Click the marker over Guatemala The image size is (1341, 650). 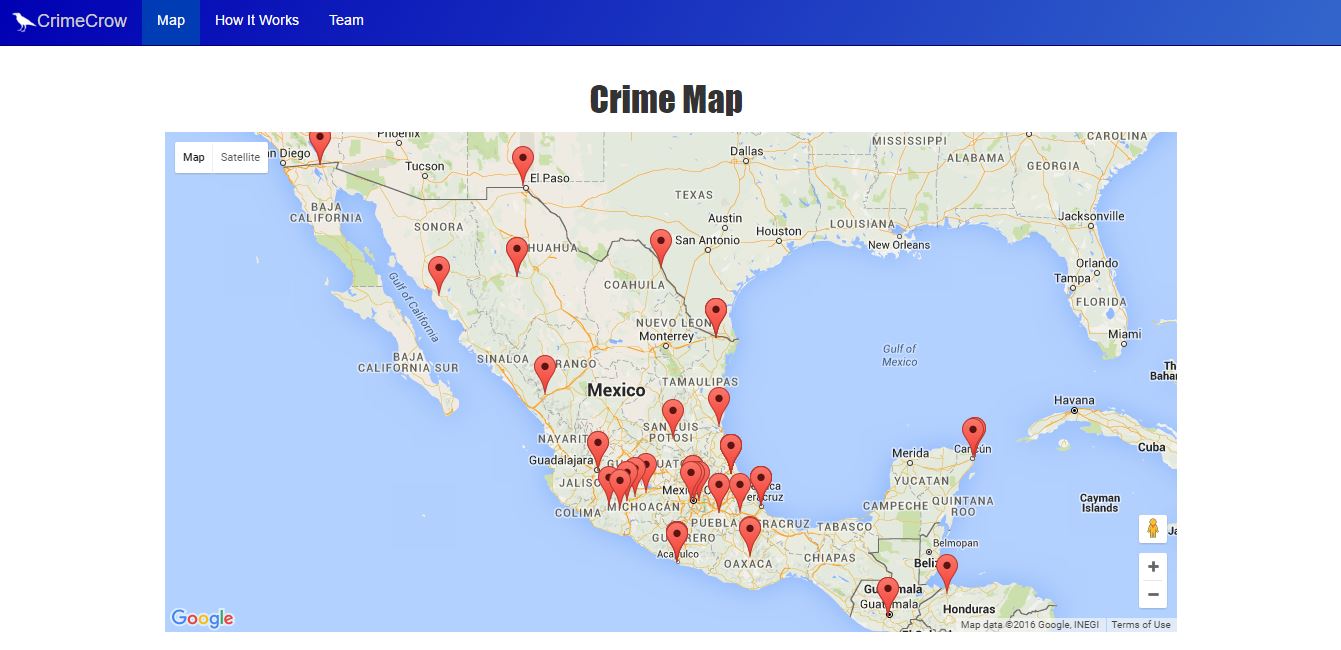[887, 596]
